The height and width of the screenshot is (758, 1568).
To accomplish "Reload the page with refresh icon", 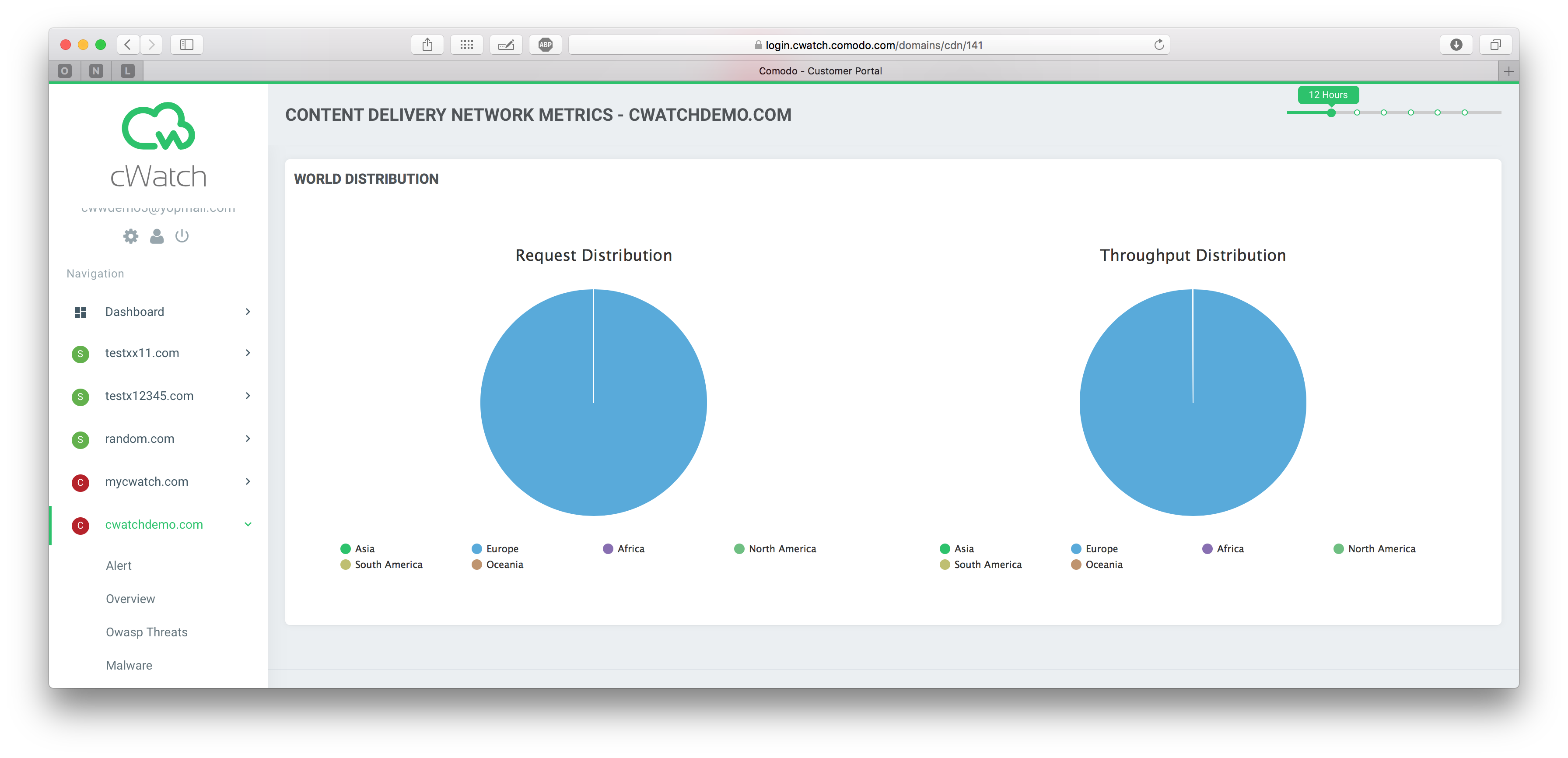I will click(x=1159, y=45).
